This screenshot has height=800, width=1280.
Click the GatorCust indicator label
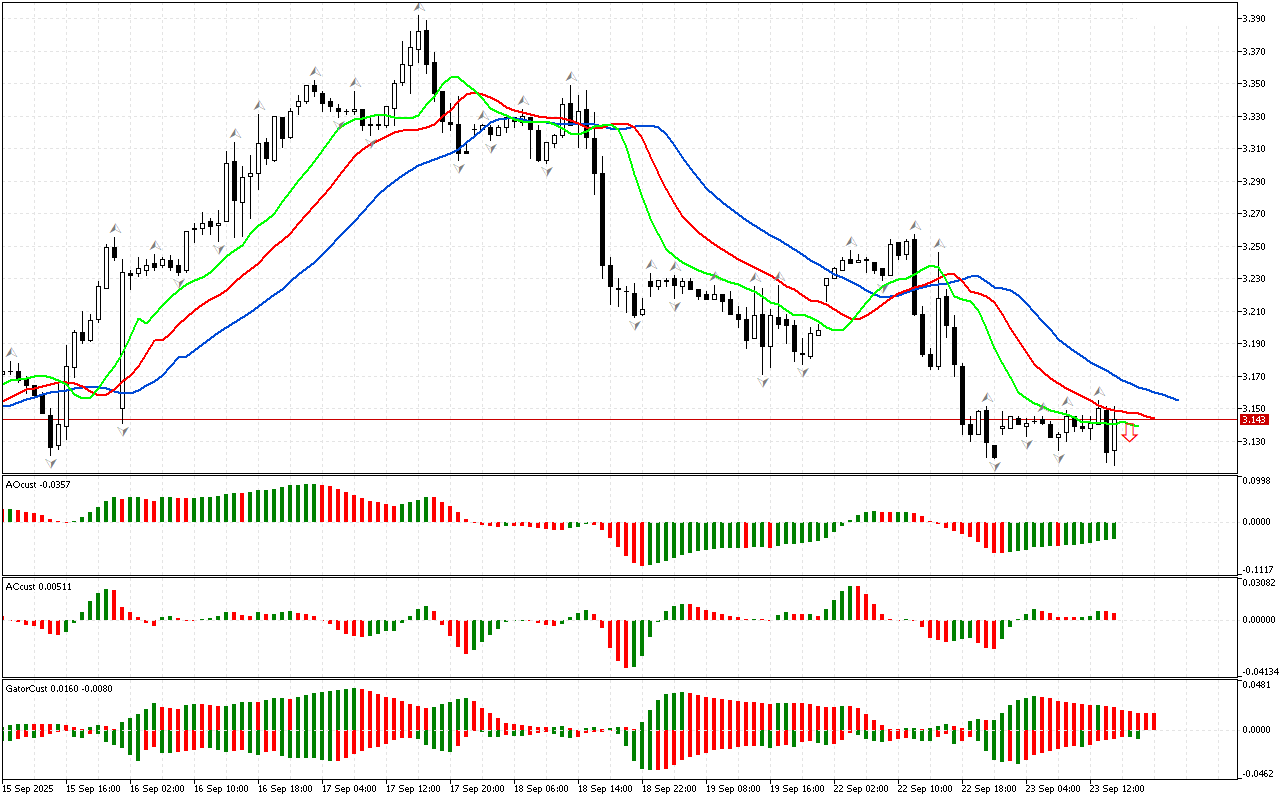pos(55,688)
